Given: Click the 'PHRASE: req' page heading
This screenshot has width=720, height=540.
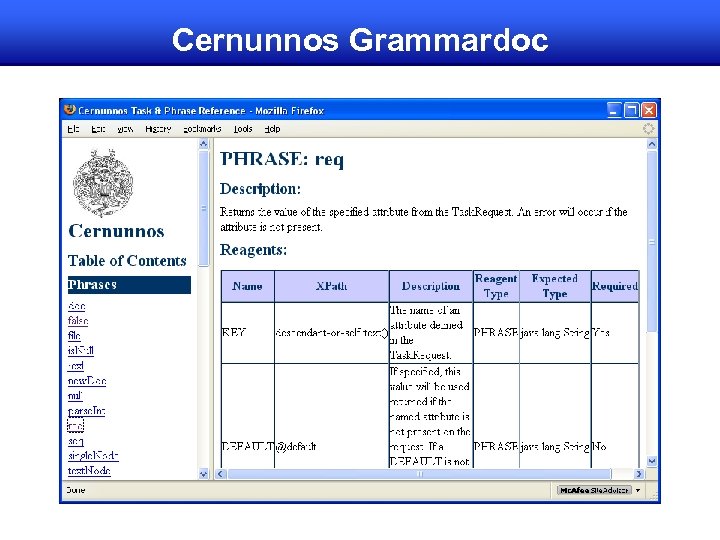Looking at the screenshot, I should (x=282, y=159).
